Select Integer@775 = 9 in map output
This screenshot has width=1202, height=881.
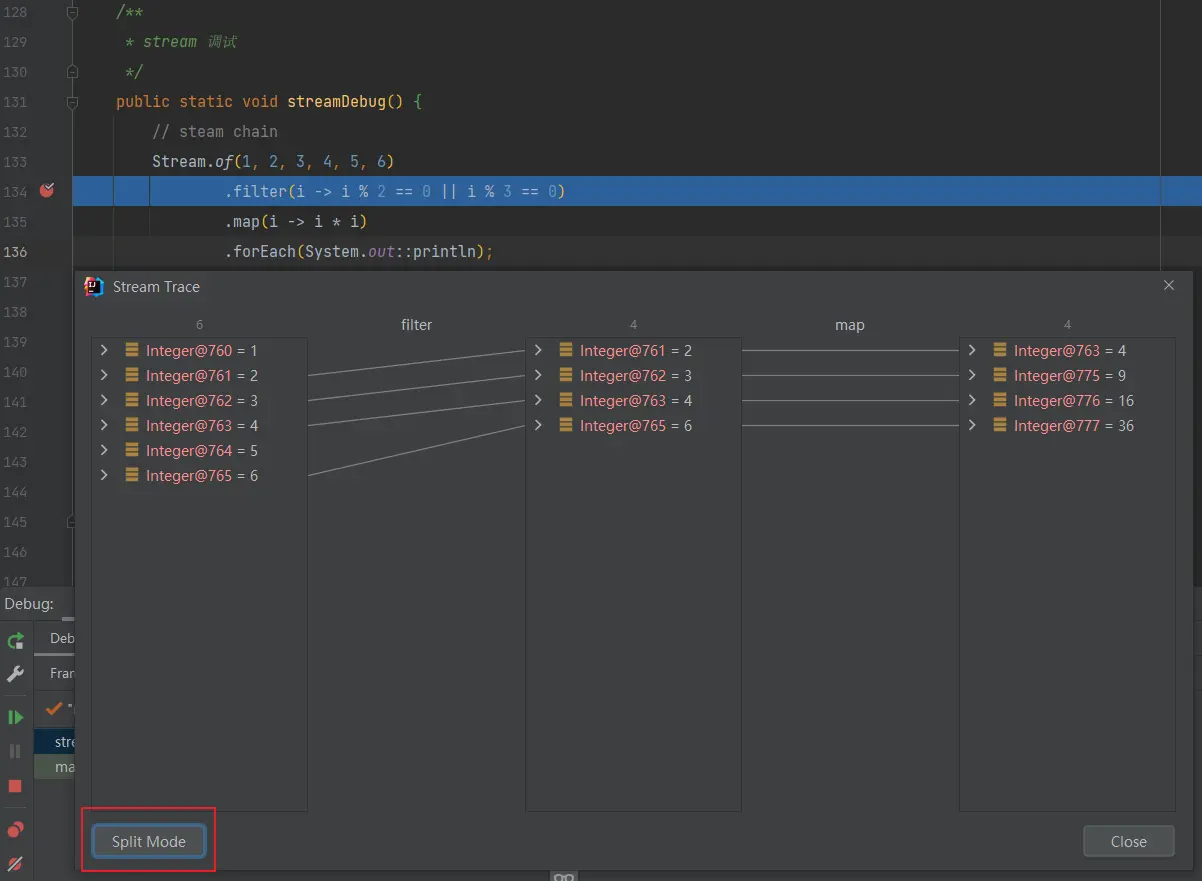[1069, 376]
